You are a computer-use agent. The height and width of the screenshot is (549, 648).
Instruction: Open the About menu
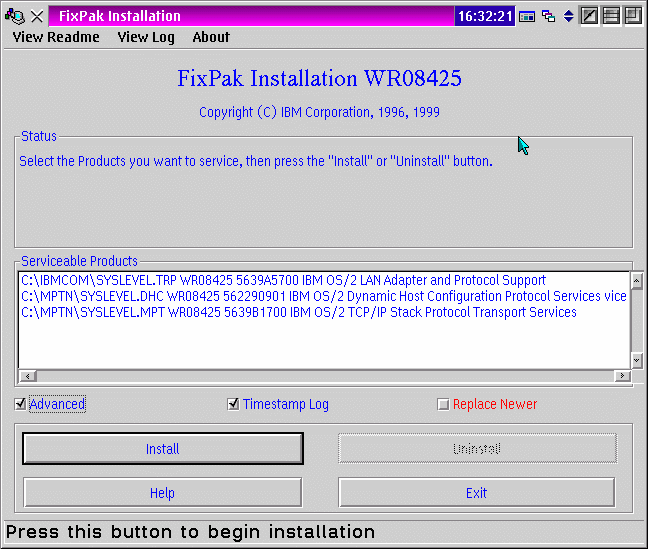click(211, 37)
